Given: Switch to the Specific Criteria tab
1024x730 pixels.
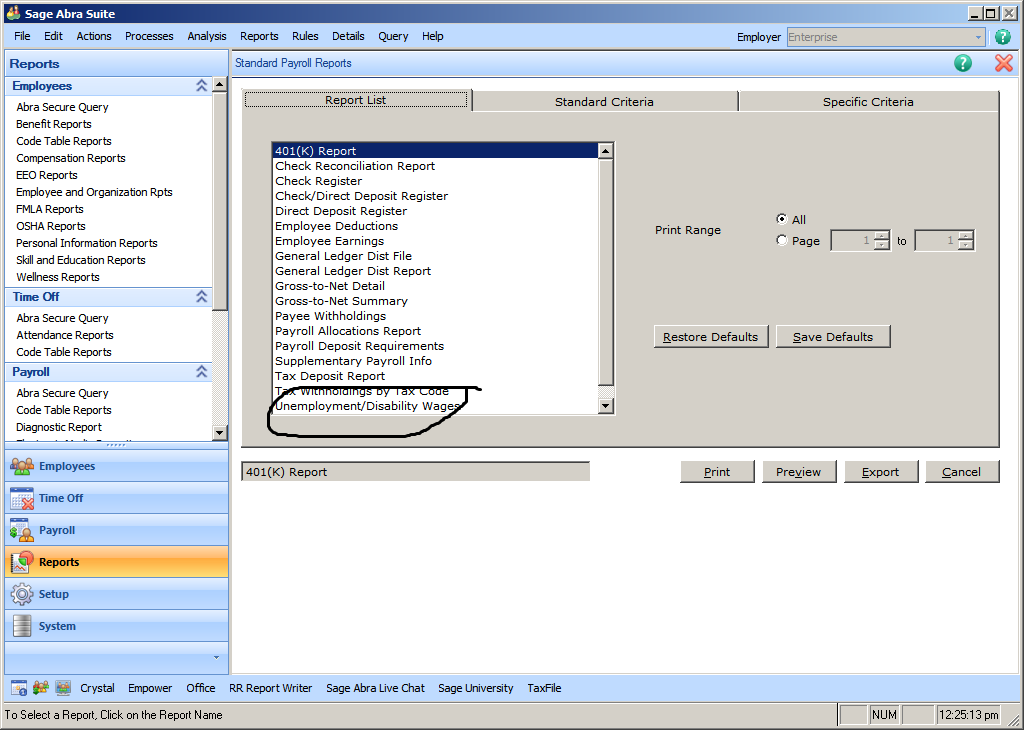Looking at the screenshot, I should pyautogui.click(x=868, y=102).
